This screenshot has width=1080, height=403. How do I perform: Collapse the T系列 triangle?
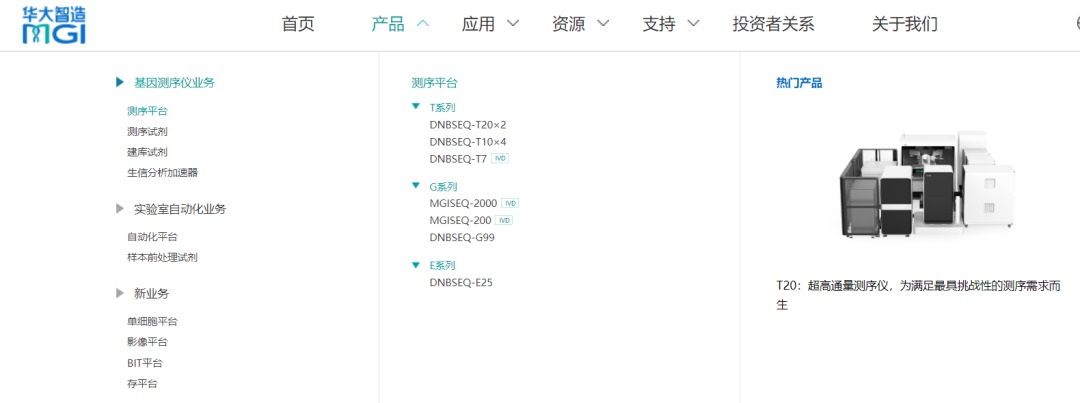[415, 107]
